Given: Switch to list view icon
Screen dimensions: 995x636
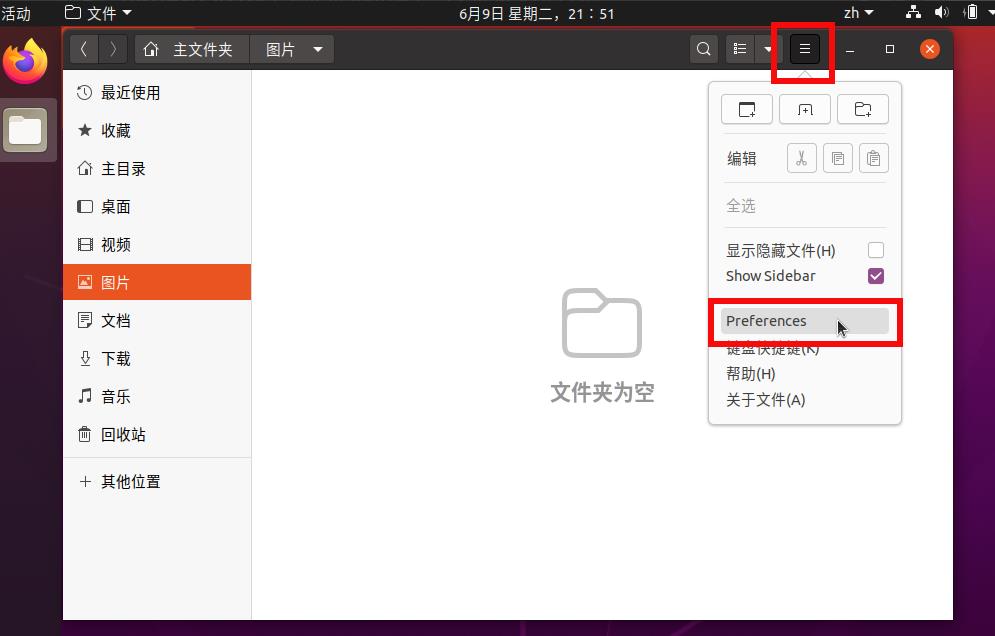Looking at the screenshot, I should (x=739, y=49).
